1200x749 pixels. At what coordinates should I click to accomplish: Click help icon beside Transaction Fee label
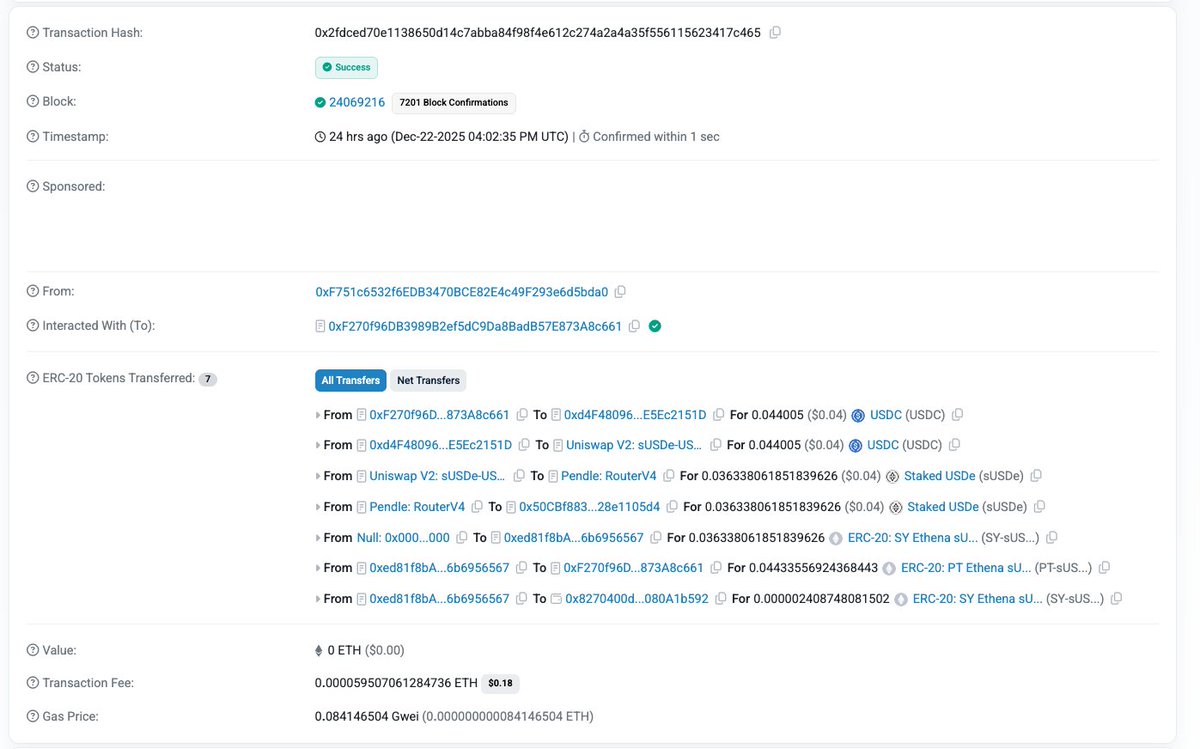(x=32, y=683)
